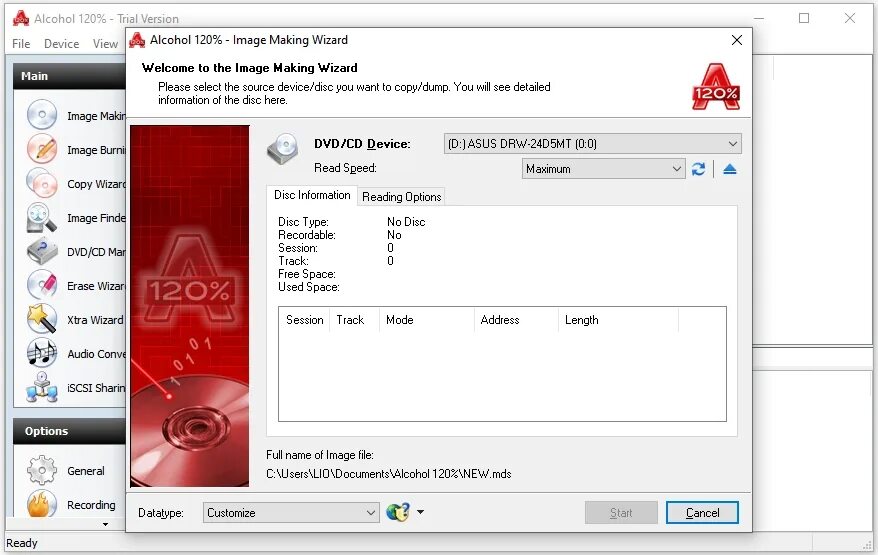Maximize the Alcohol 120% main window
878x555 pixels.
click(804, 18)
